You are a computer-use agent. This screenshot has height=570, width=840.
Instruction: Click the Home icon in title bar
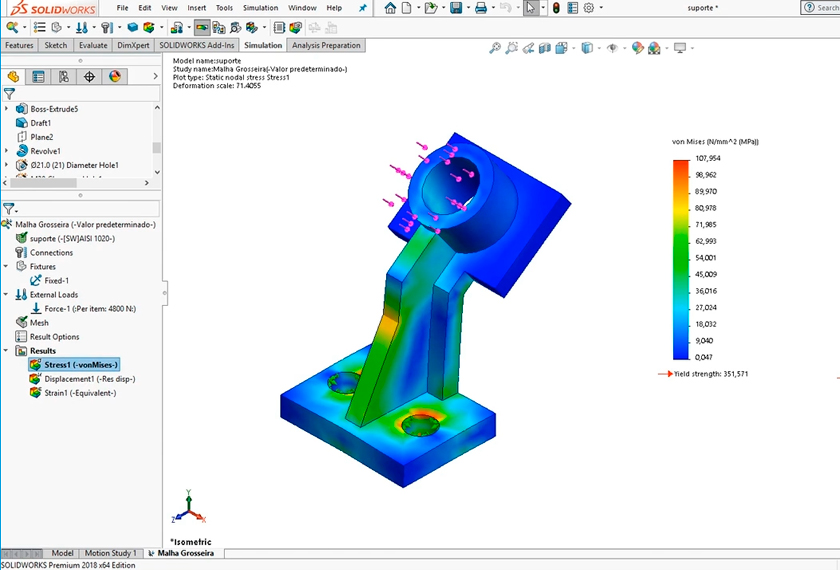[390, 8]
